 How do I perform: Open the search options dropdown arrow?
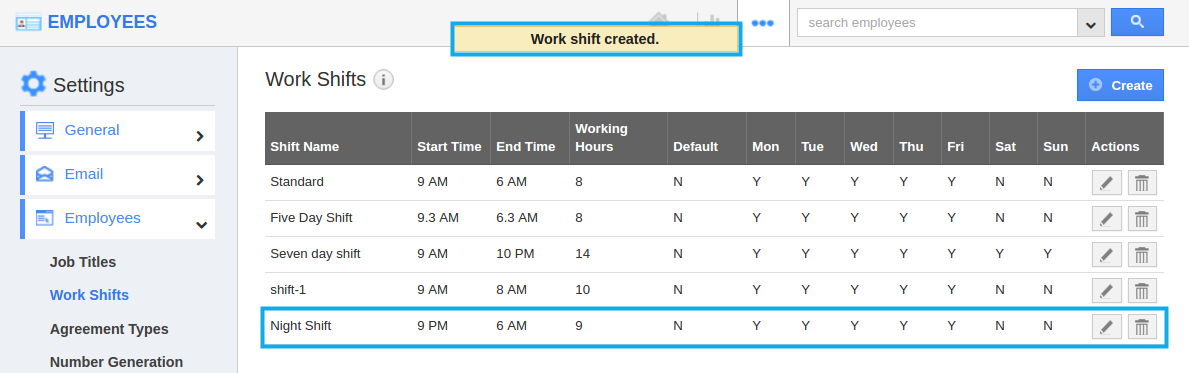1090,23
